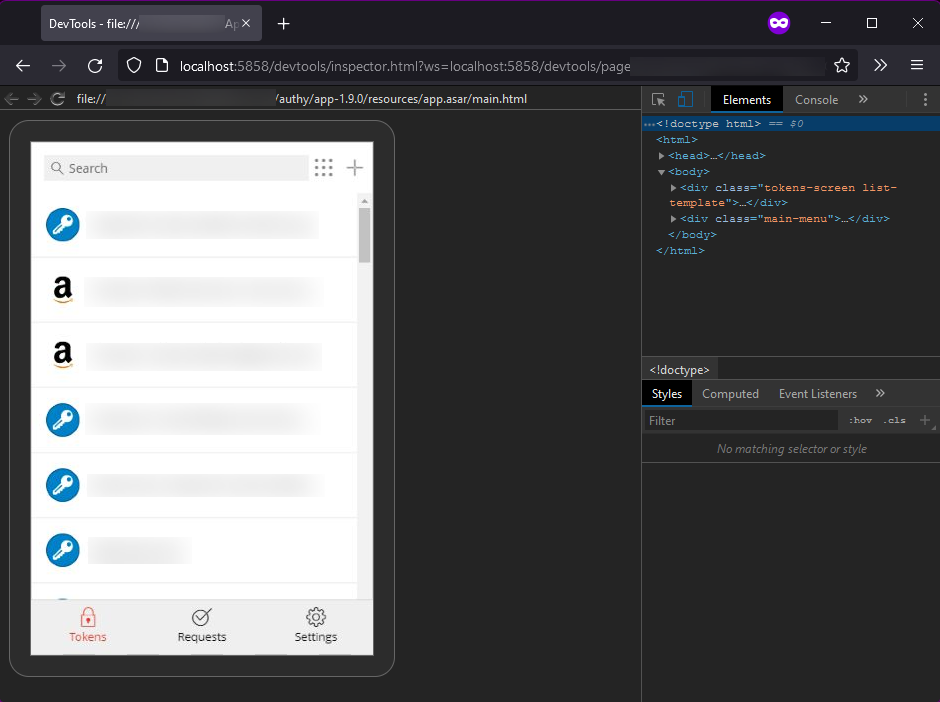Switch to the Computed tab

[730, 394]
